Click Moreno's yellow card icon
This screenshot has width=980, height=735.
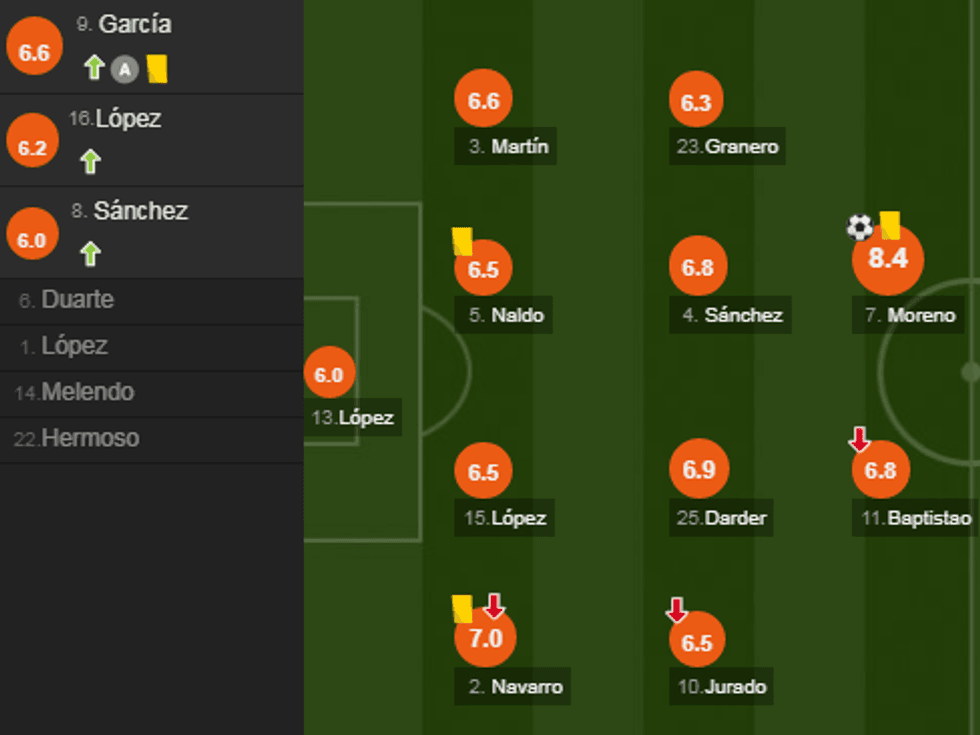(890, 225)
